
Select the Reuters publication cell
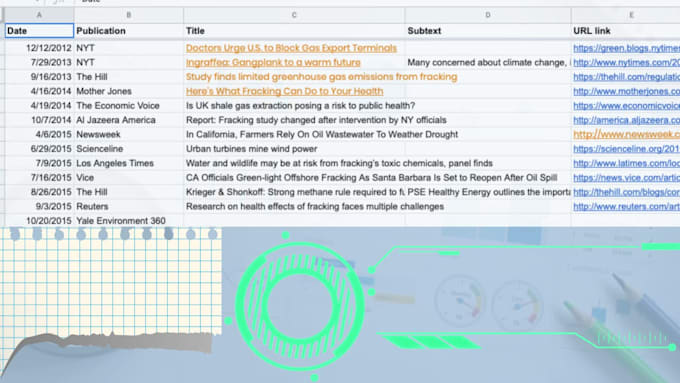click(129, 206)
